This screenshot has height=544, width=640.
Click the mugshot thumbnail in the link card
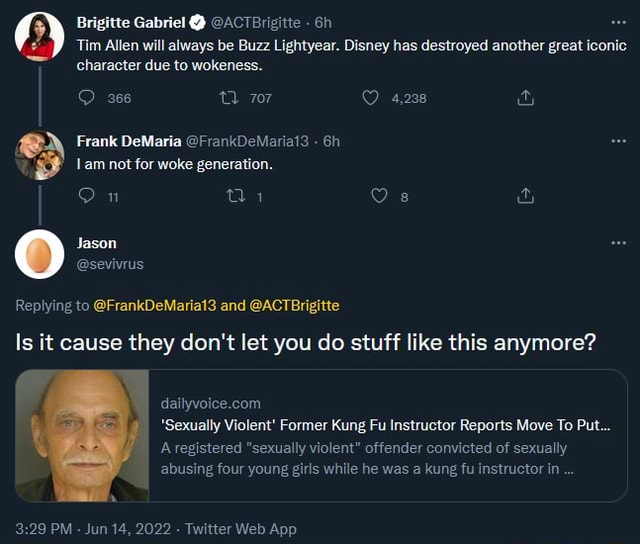pyautogui.click(x=82, y=435)
